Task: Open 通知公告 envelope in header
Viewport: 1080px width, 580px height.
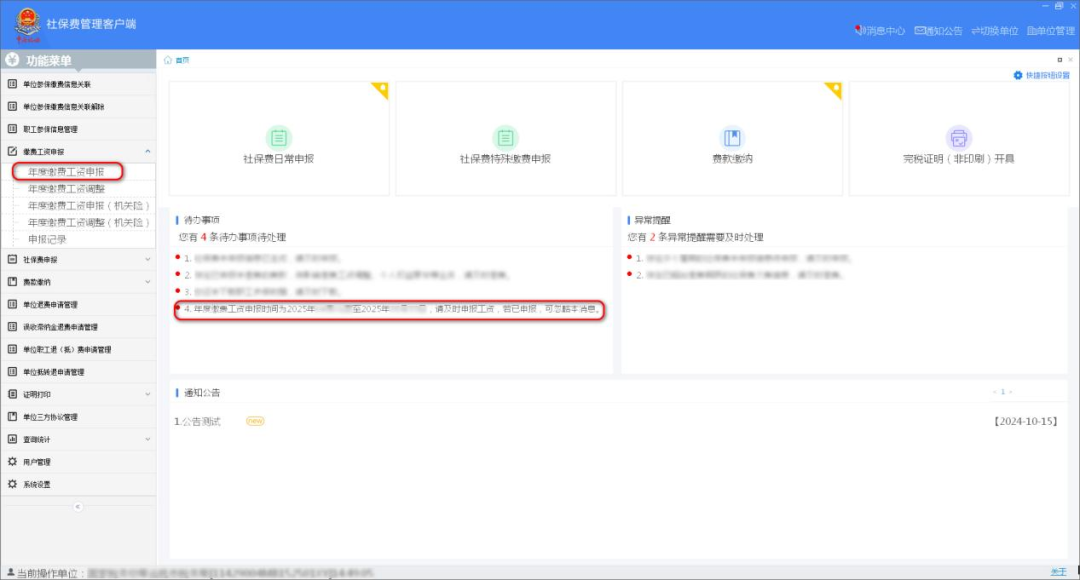Action: (x=938, y=31)
